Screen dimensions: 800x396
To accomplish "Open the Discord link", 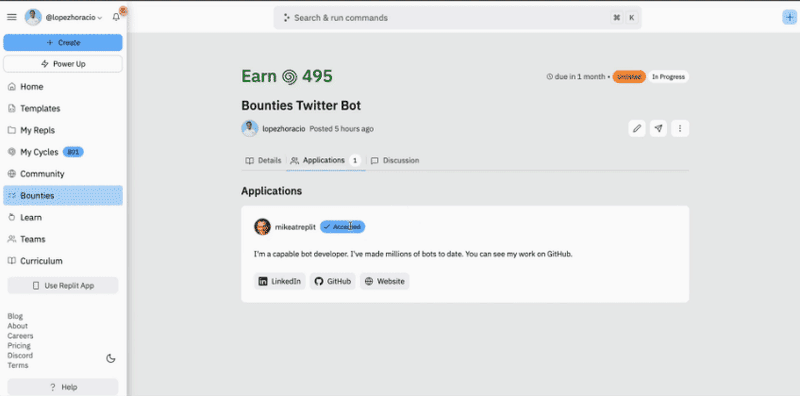I will tap(20, 356).
